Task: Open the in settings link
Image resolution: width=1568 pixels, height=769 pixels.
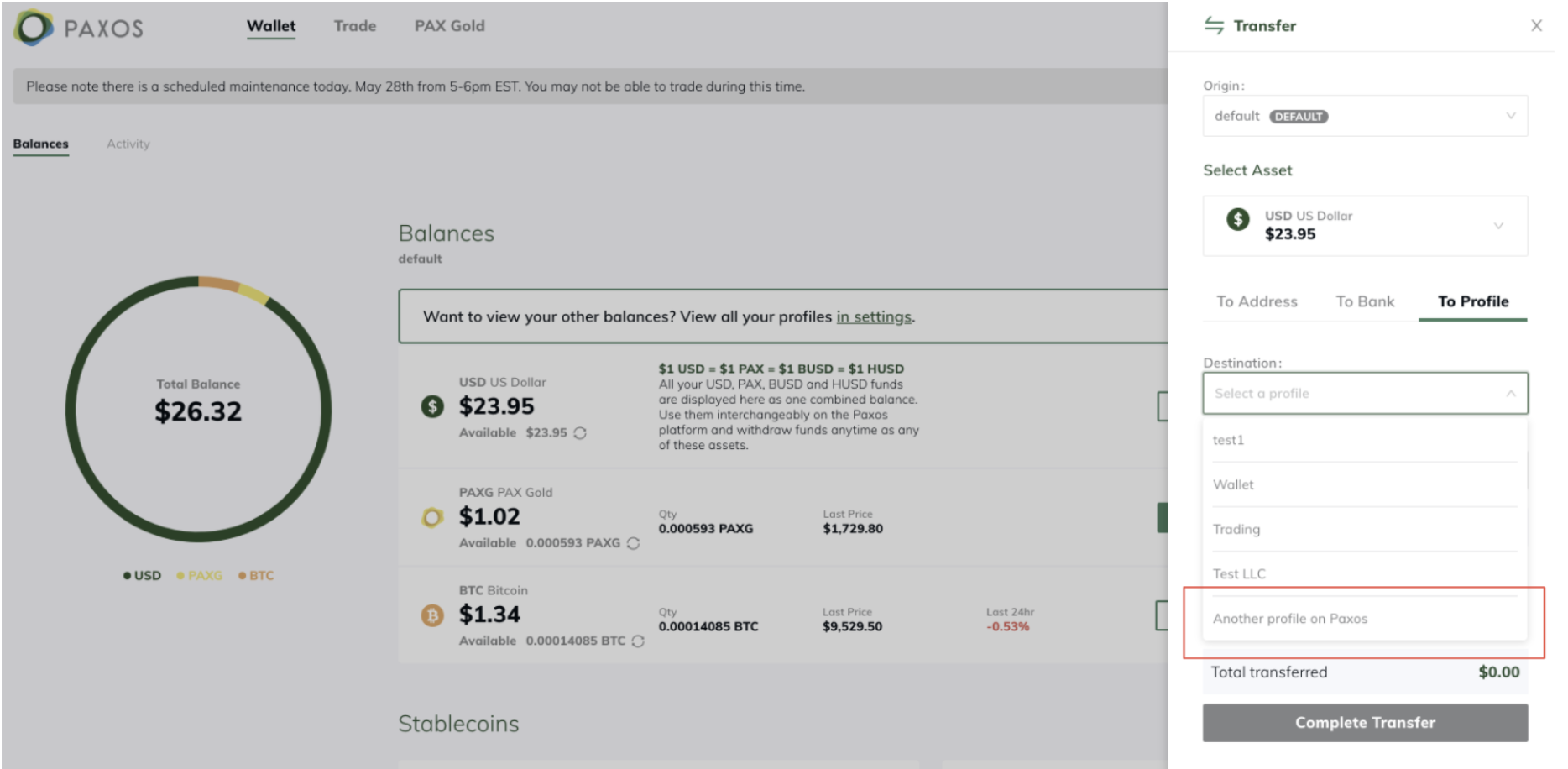Action: (873, 316)
